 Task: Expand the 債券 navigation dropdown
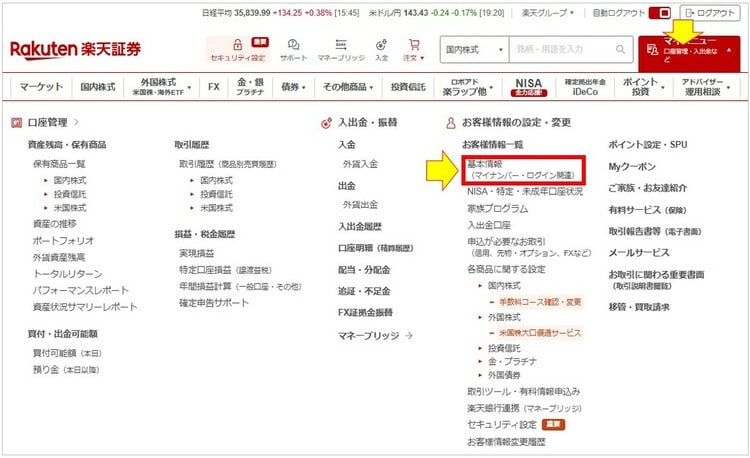click(x=293, y=87)
